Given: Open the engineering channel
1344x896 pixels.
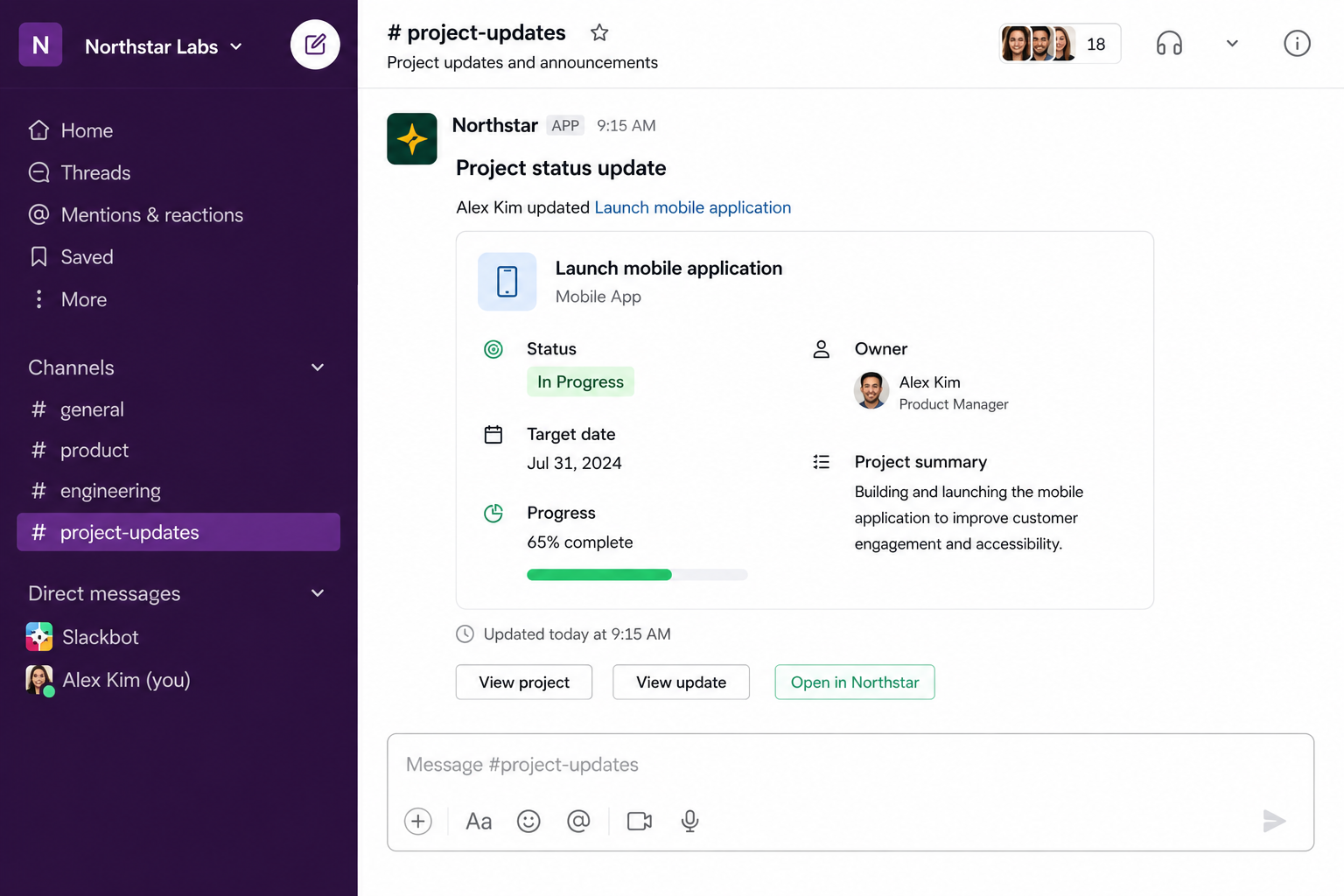Looking at the screenshot, I should pos(178,491).
